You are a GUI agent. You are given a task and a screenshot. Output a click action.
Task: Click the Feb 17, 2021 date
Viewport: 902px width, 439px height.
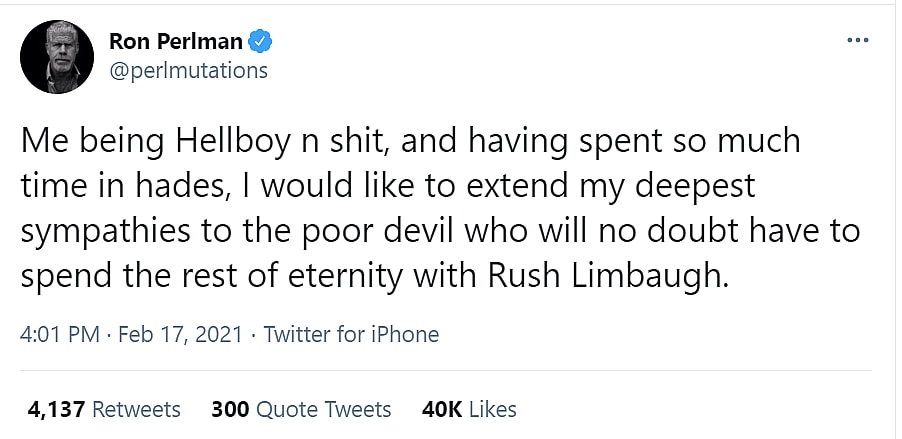click(x=180, y=334)
